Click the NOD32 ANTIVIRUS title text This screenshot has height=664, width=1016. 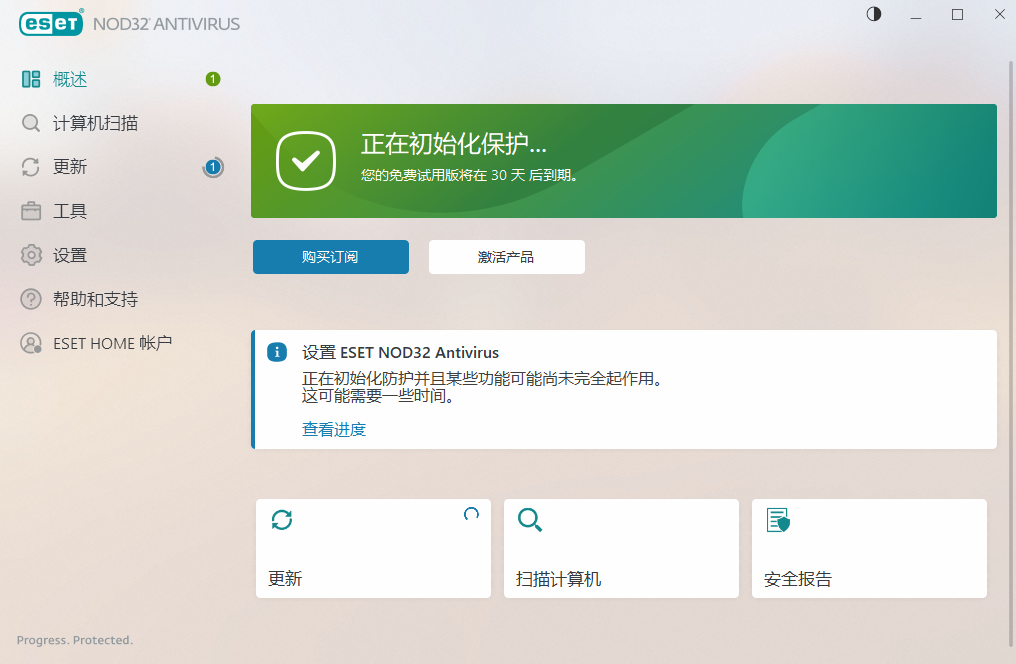click(x=167, y=24)
